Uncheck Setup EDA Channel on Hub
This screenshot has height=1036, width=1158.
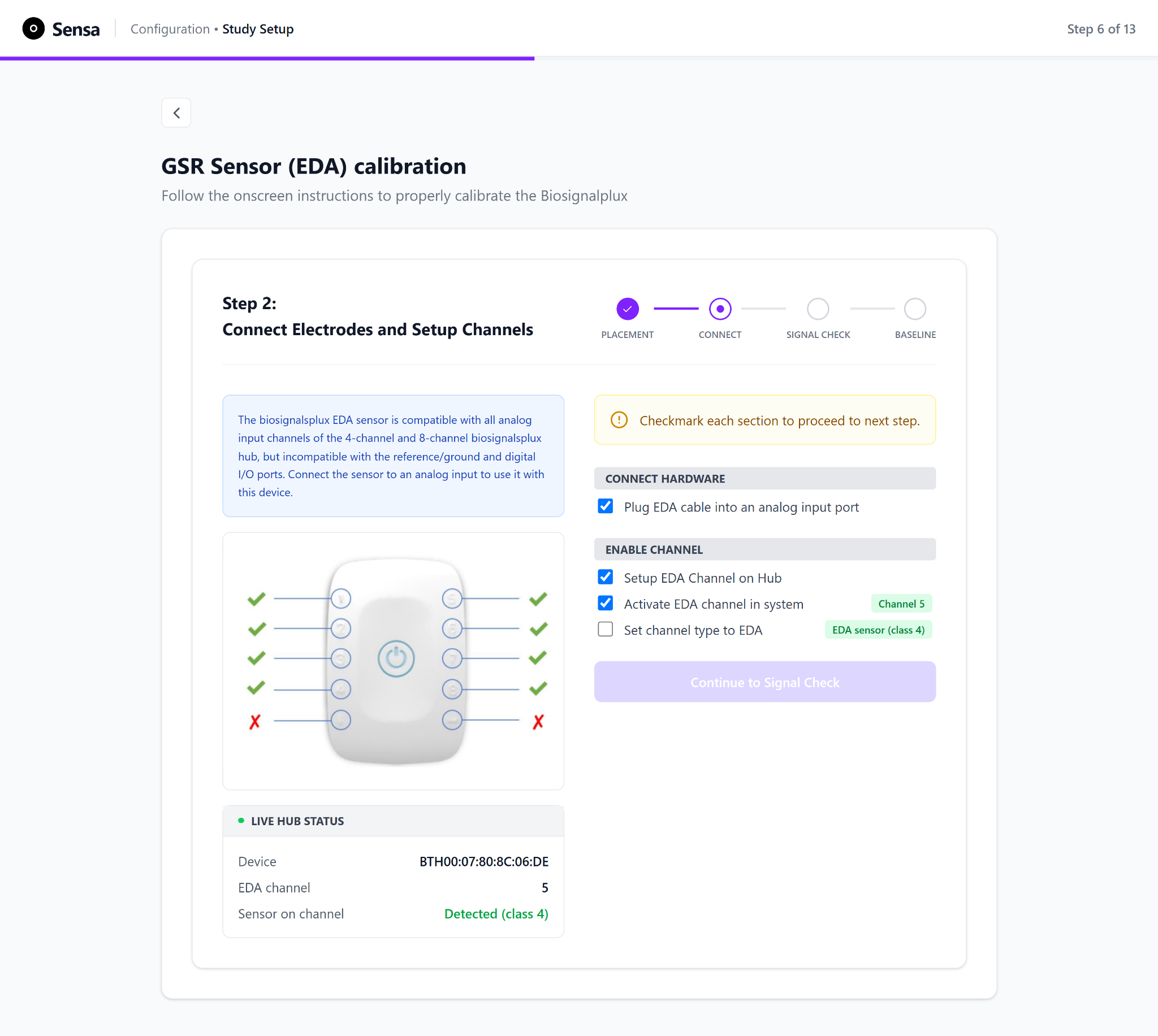click(x=605, y=577)
